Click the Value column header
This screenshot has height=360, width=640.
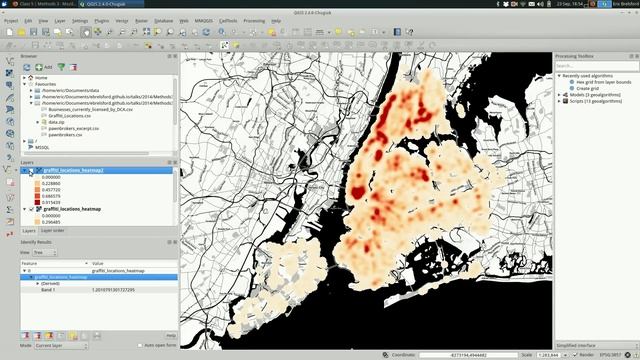tap(134, 264)
